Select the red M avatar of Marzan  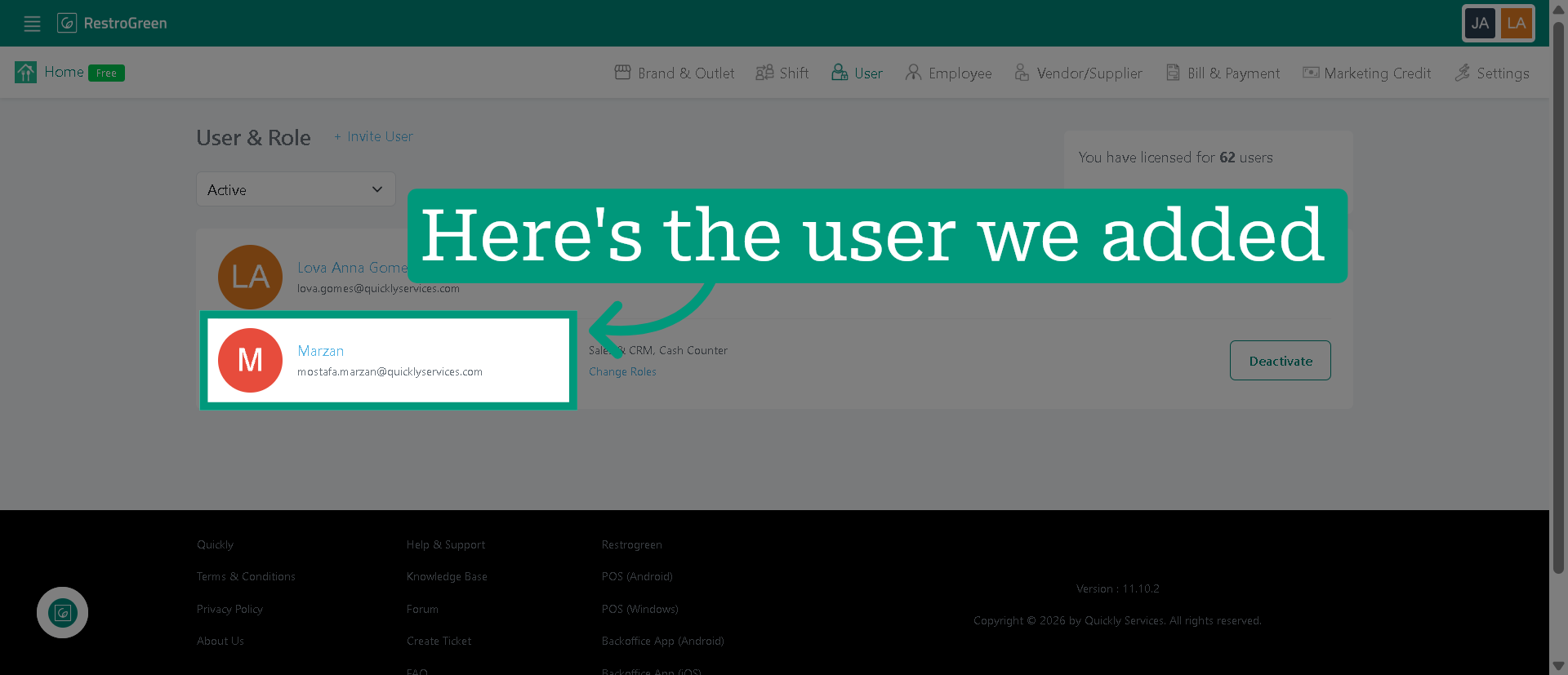pyautogui.click(x=250, y=360)
